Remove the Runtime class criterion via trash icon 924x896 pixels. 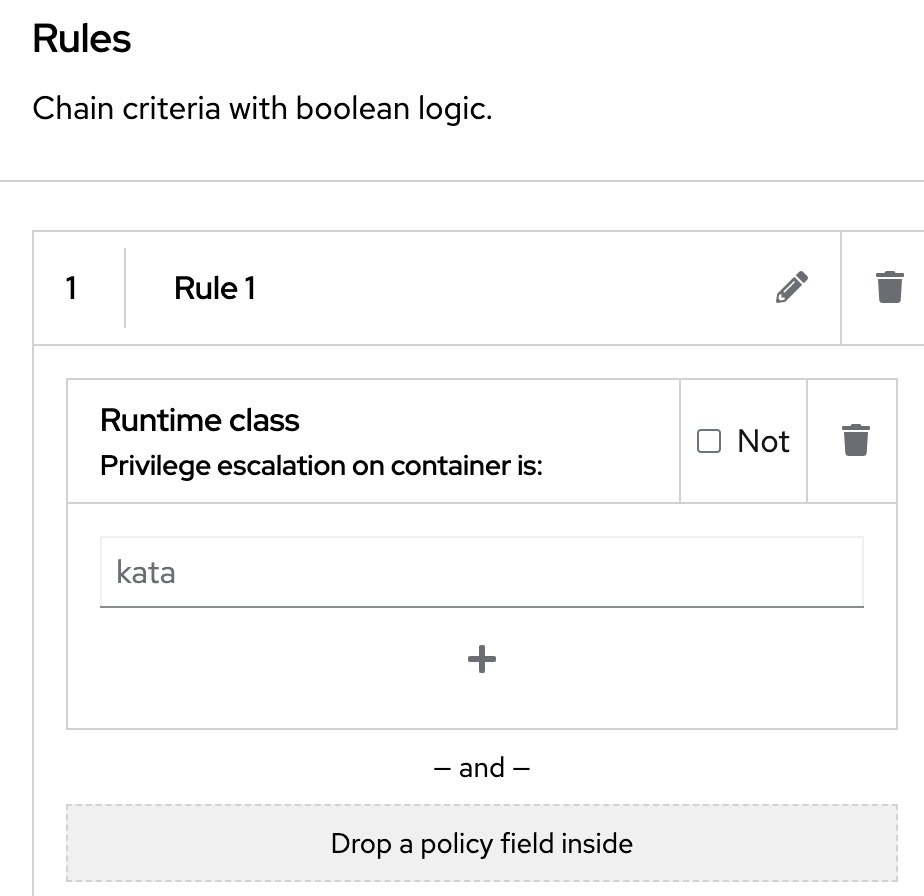tap(855, 441)
